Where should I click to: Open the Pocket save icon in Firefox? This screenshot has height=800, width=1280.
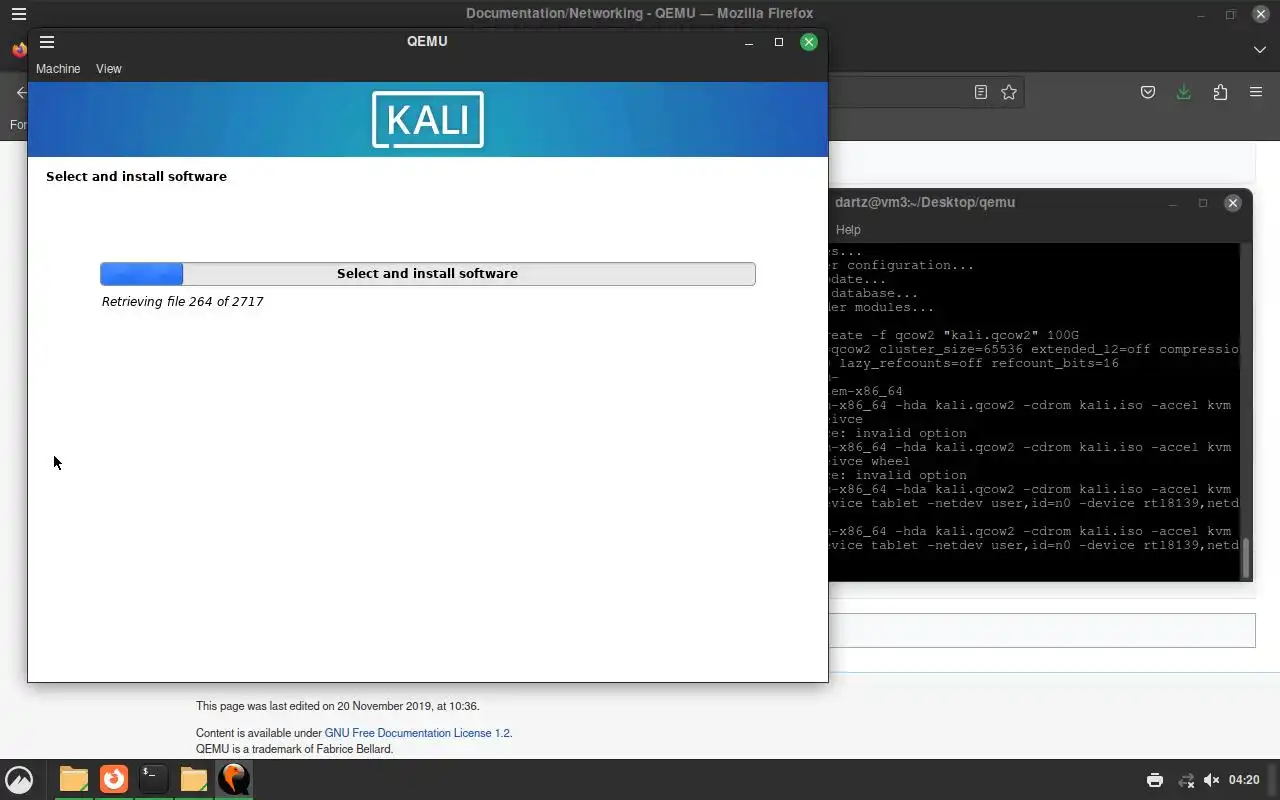coord(1148,92)
